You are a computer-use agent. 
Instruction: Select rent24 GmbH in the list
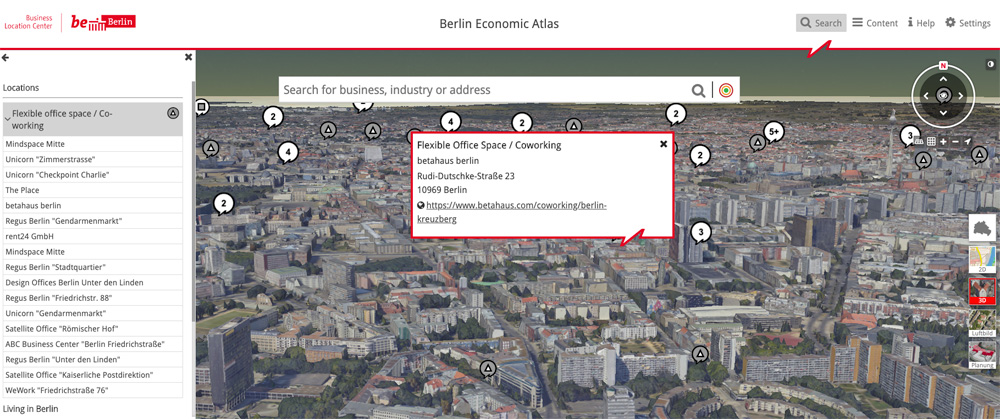[92, 236]
